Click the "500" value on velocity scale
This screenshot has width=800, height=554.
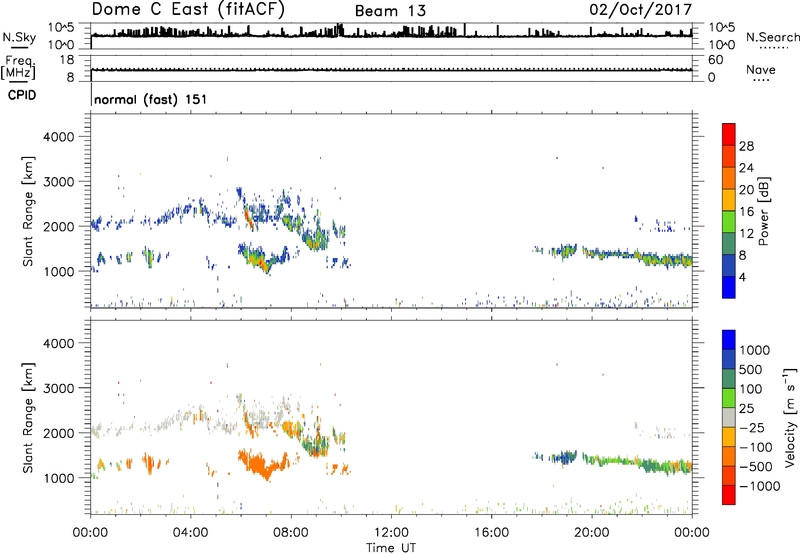click(751, 369)
